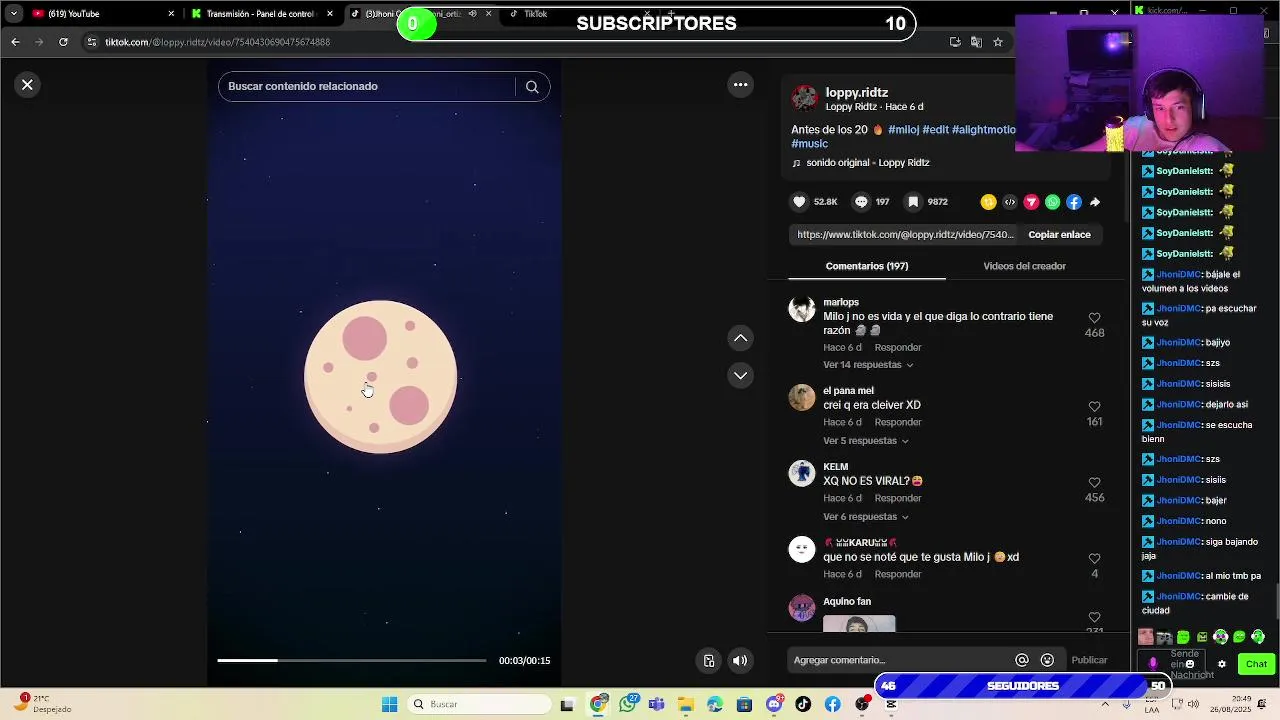
Task: Open loppy.ridtz profile name link
Action: [857, 92]
